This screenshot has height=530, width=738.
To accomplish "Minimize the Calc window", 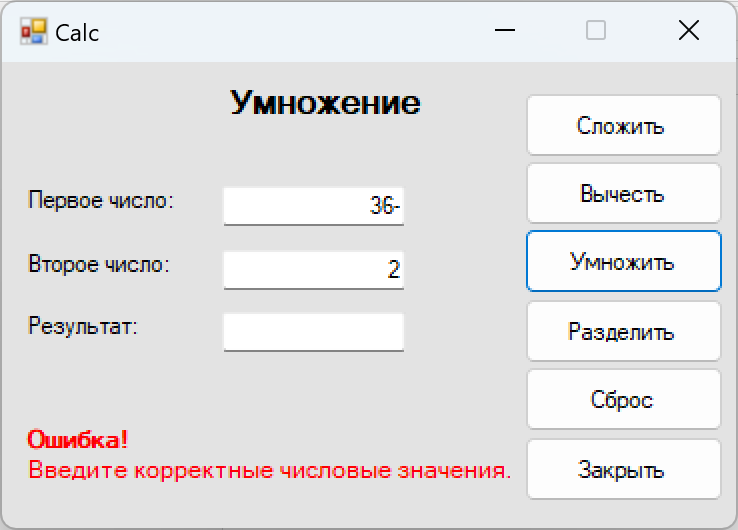I will pos(505,31).
